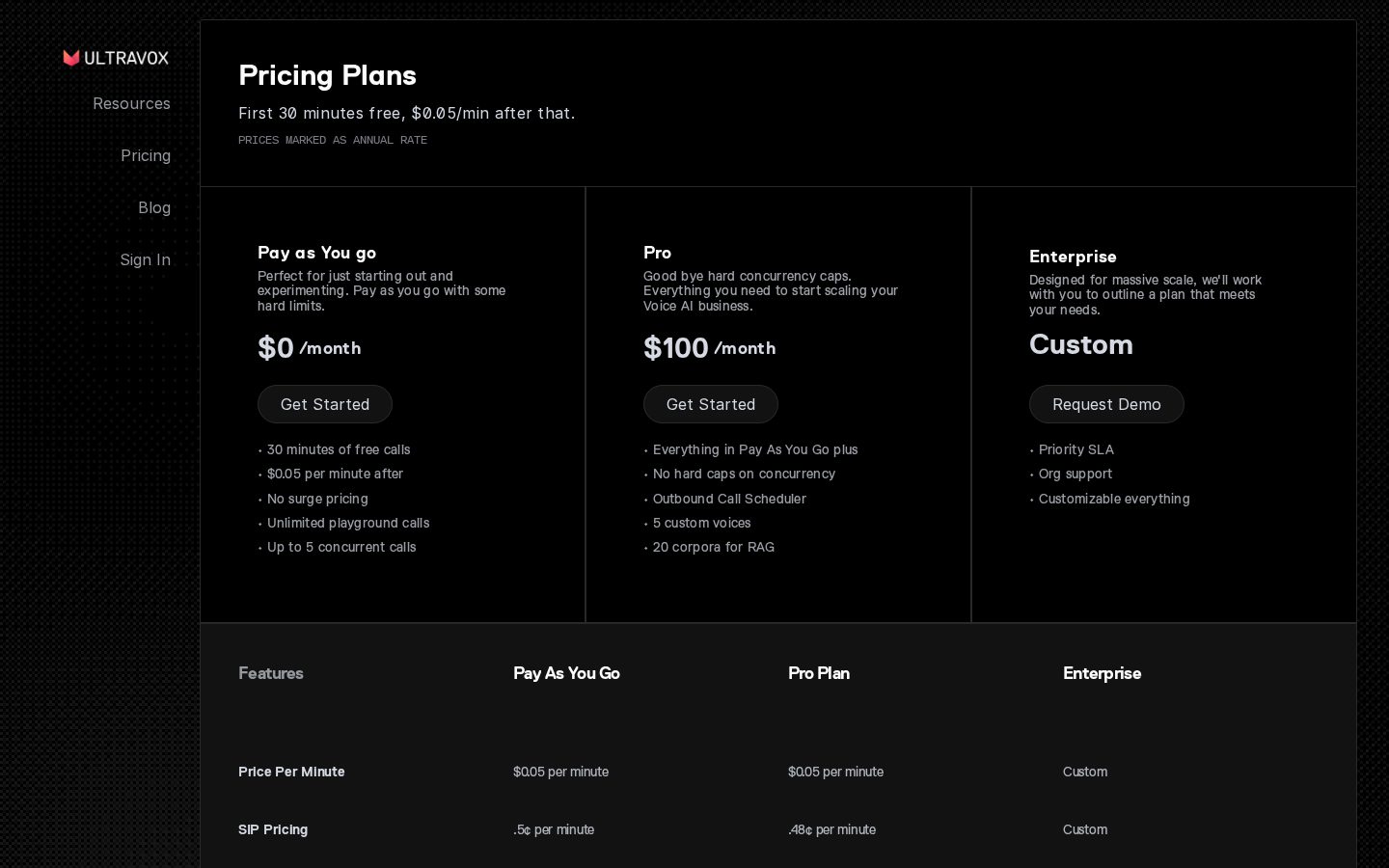1389x868 pixels.
Task: Click 'No hard caps on concurrency' bullet
Action: [x=744, y=474]
